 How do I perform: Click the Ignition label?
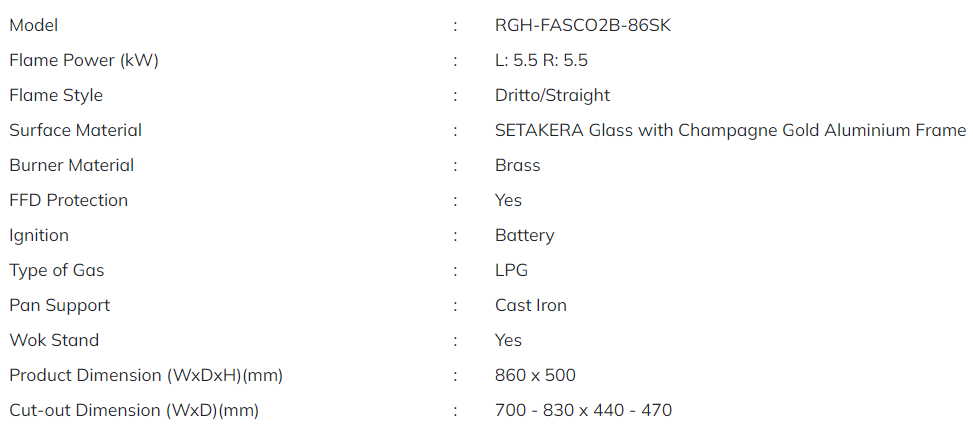[39, 235]
